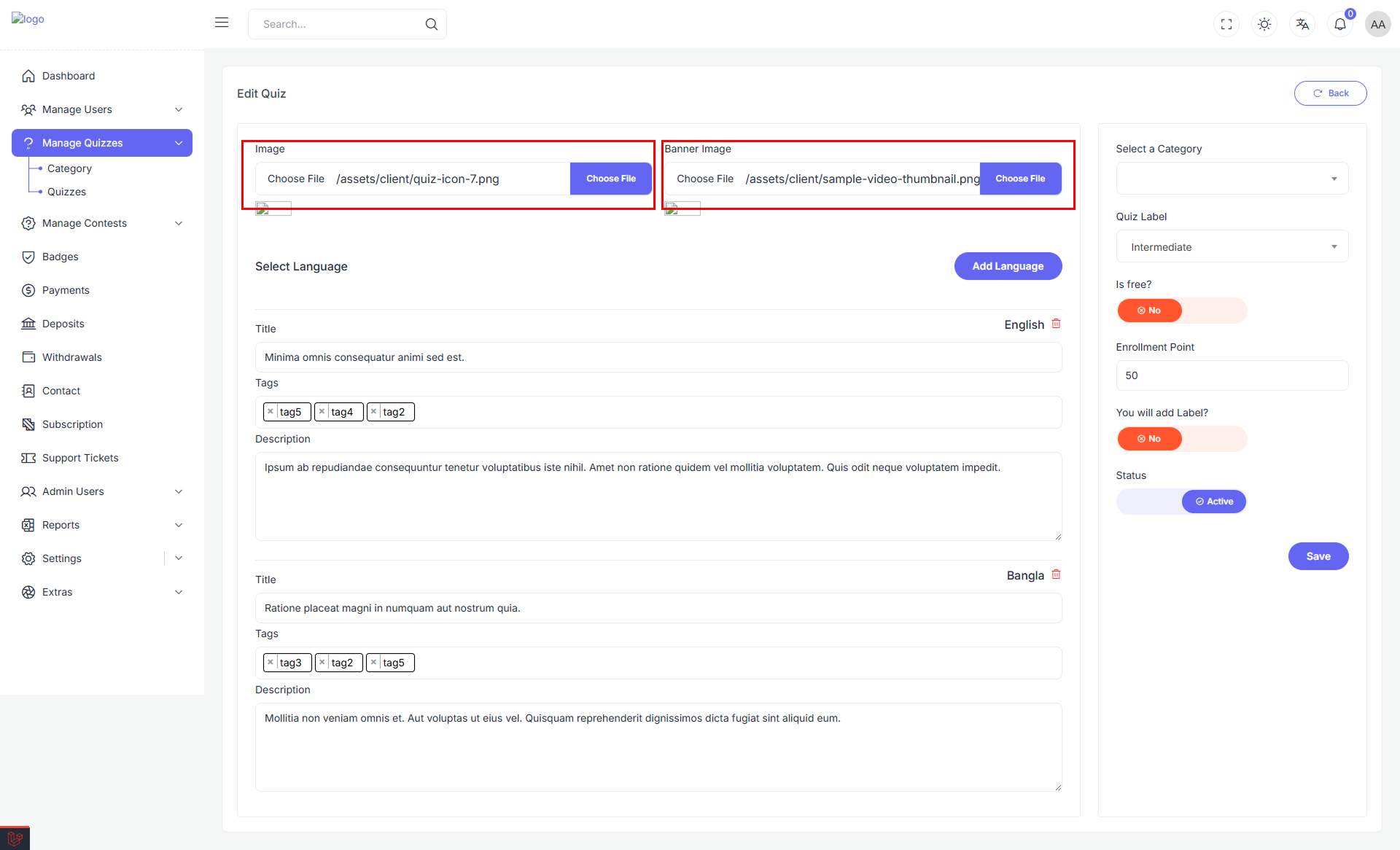Expand Extras menu
The image size is (1400, 850).
tap(102, 592)
